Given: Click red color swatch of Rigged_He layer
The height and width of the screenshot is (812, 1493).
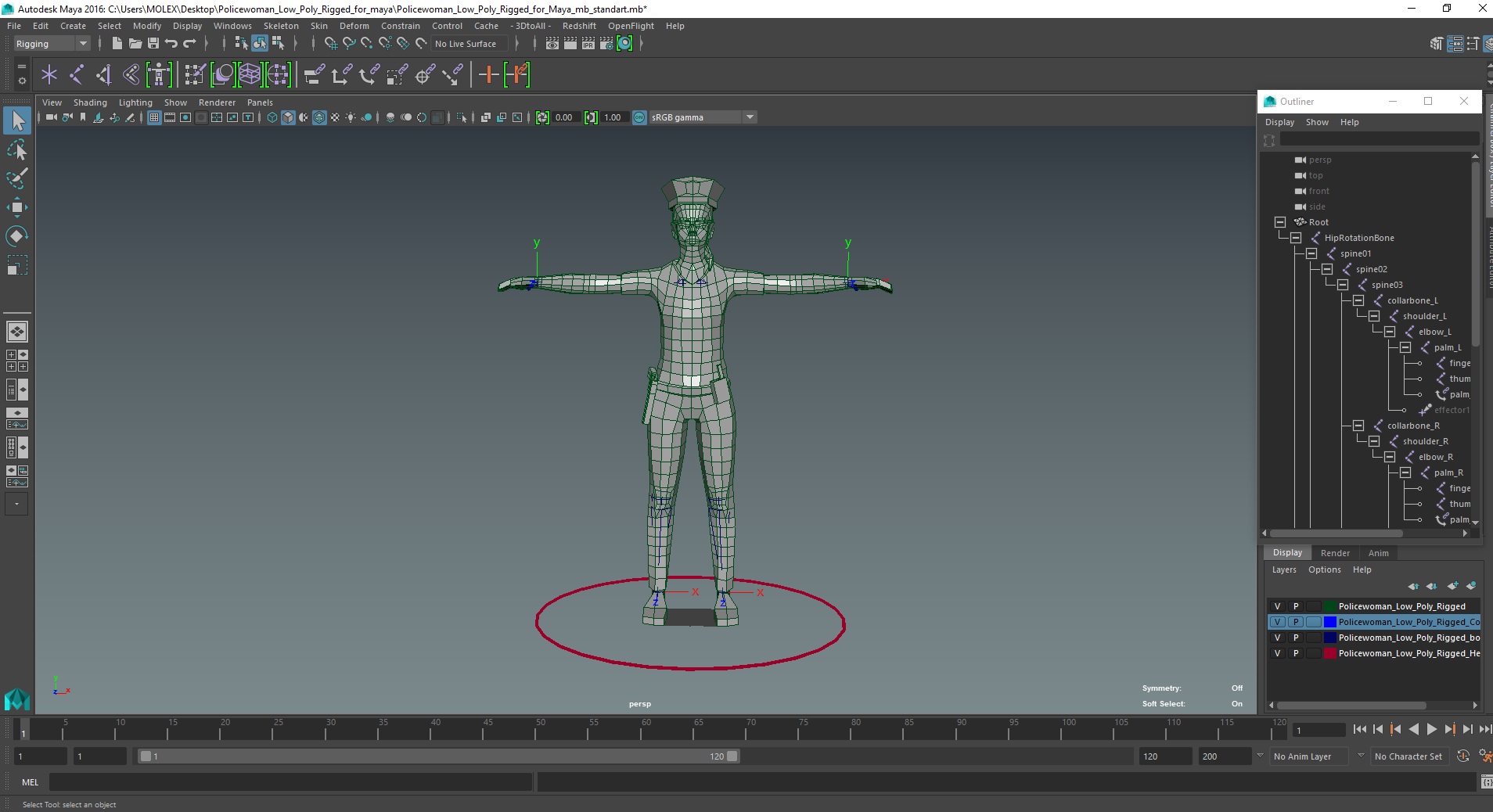Looking at the screenshot, I should pyautogui.click(x=1329, y=653).
